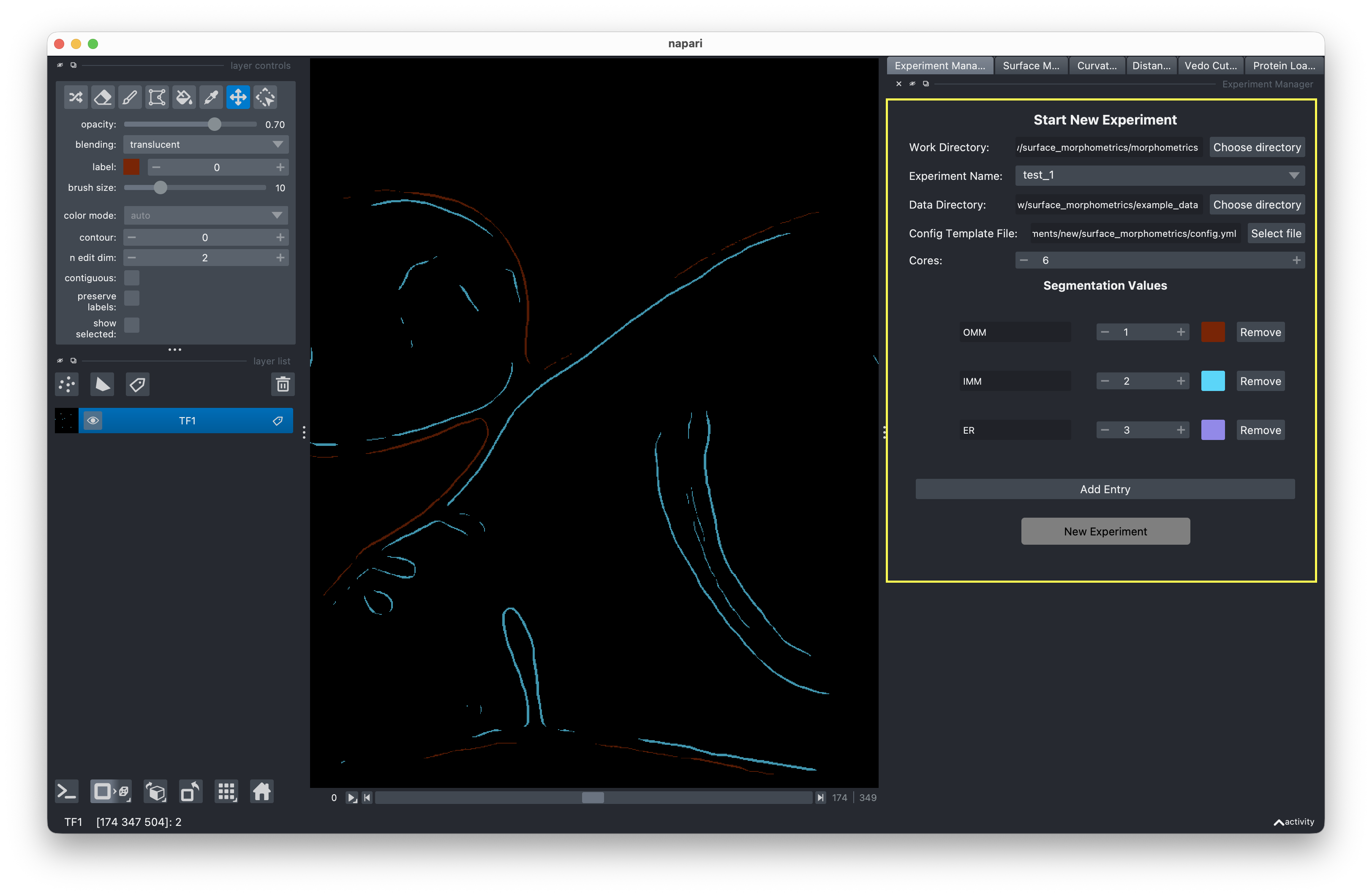Viewport: 1372px width, 896px height.
Task: Enable show selected checkbox
Action: pyautogui.click(x=132, y=325)
